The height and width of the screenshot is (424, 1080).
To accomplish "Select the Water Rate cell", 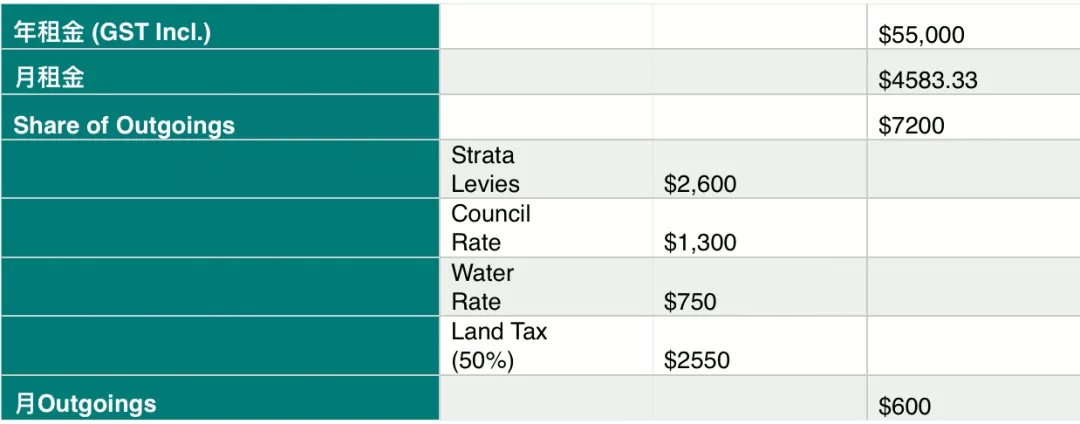I will 546,287.
